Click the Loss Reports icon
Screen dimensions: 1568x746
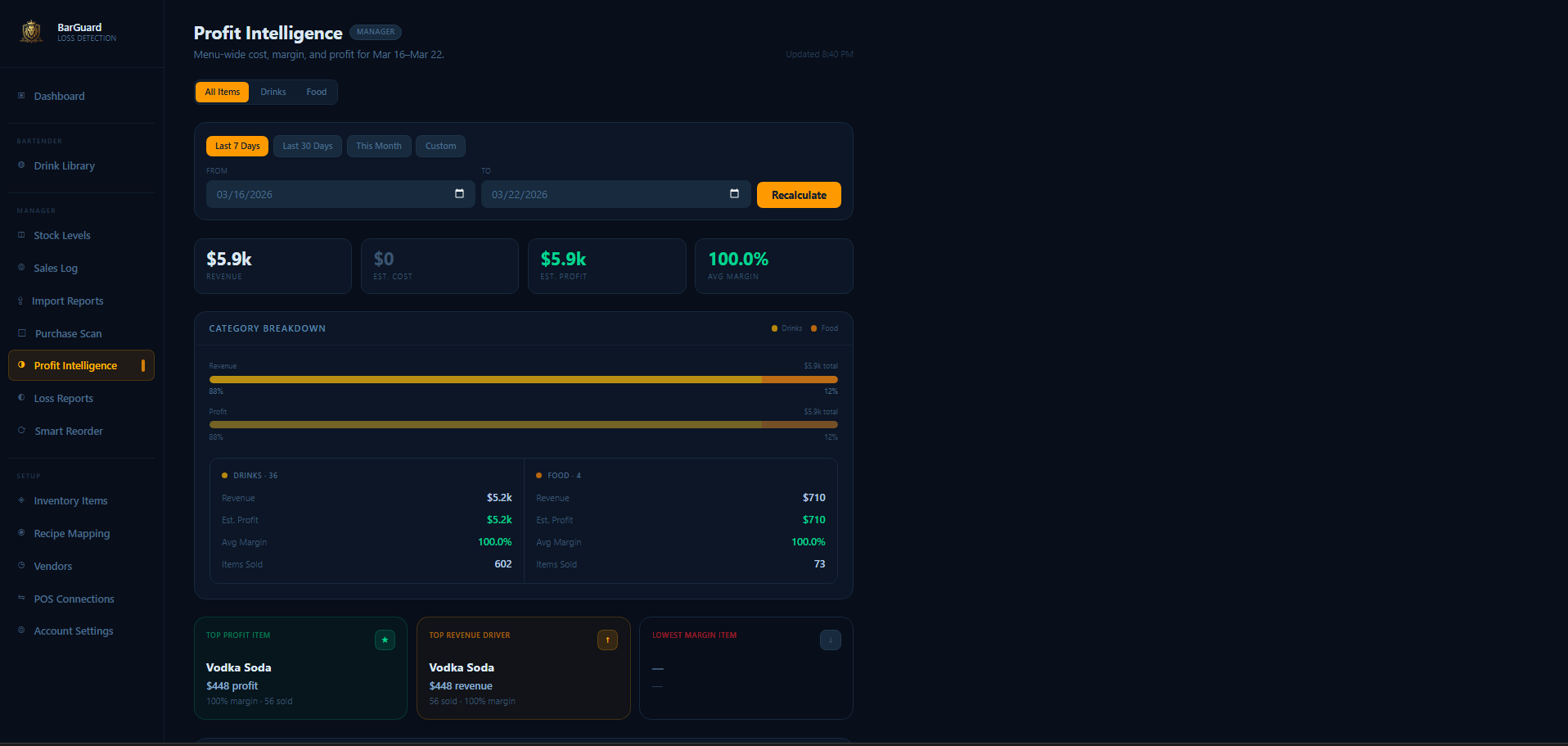point(20,398)
